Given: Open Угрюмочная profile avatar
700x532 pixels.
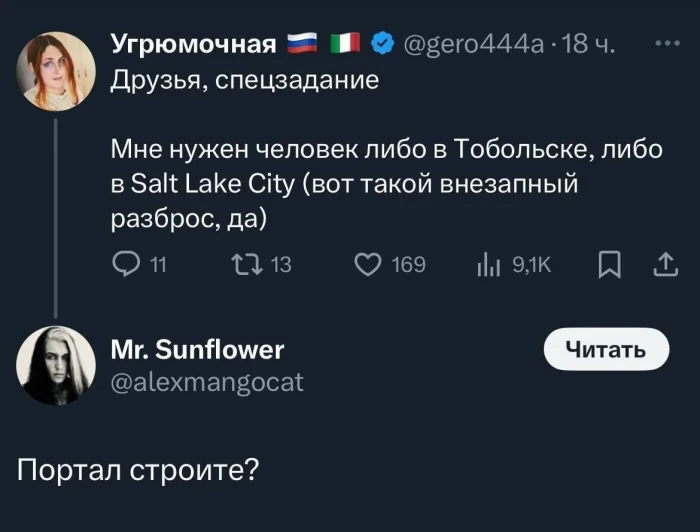Looking at the screenshot, I should coord(56,71).
